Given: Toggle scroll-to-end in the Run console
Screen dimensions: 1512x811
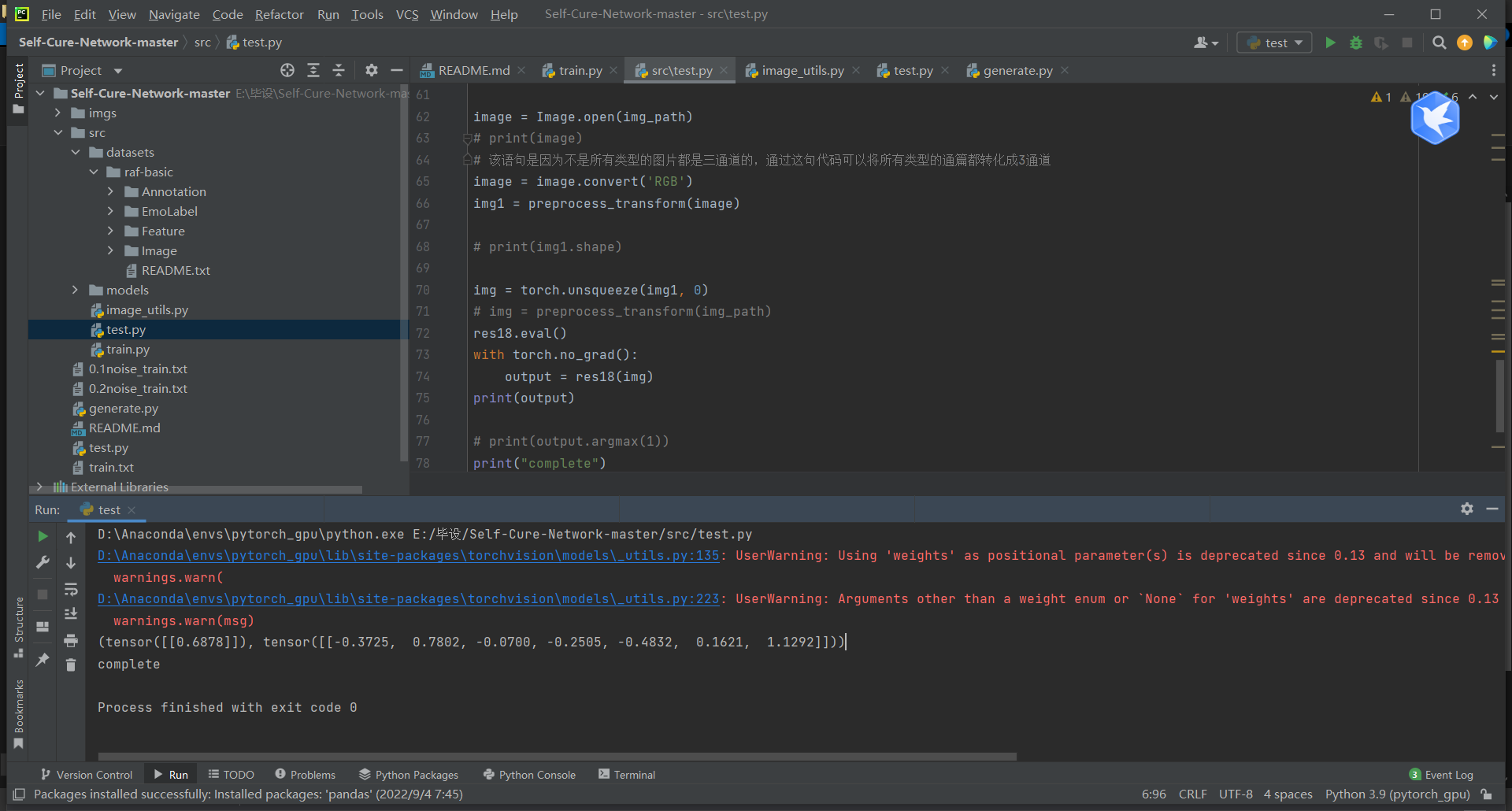Looking at the screenshot, I should coord(71,613).
